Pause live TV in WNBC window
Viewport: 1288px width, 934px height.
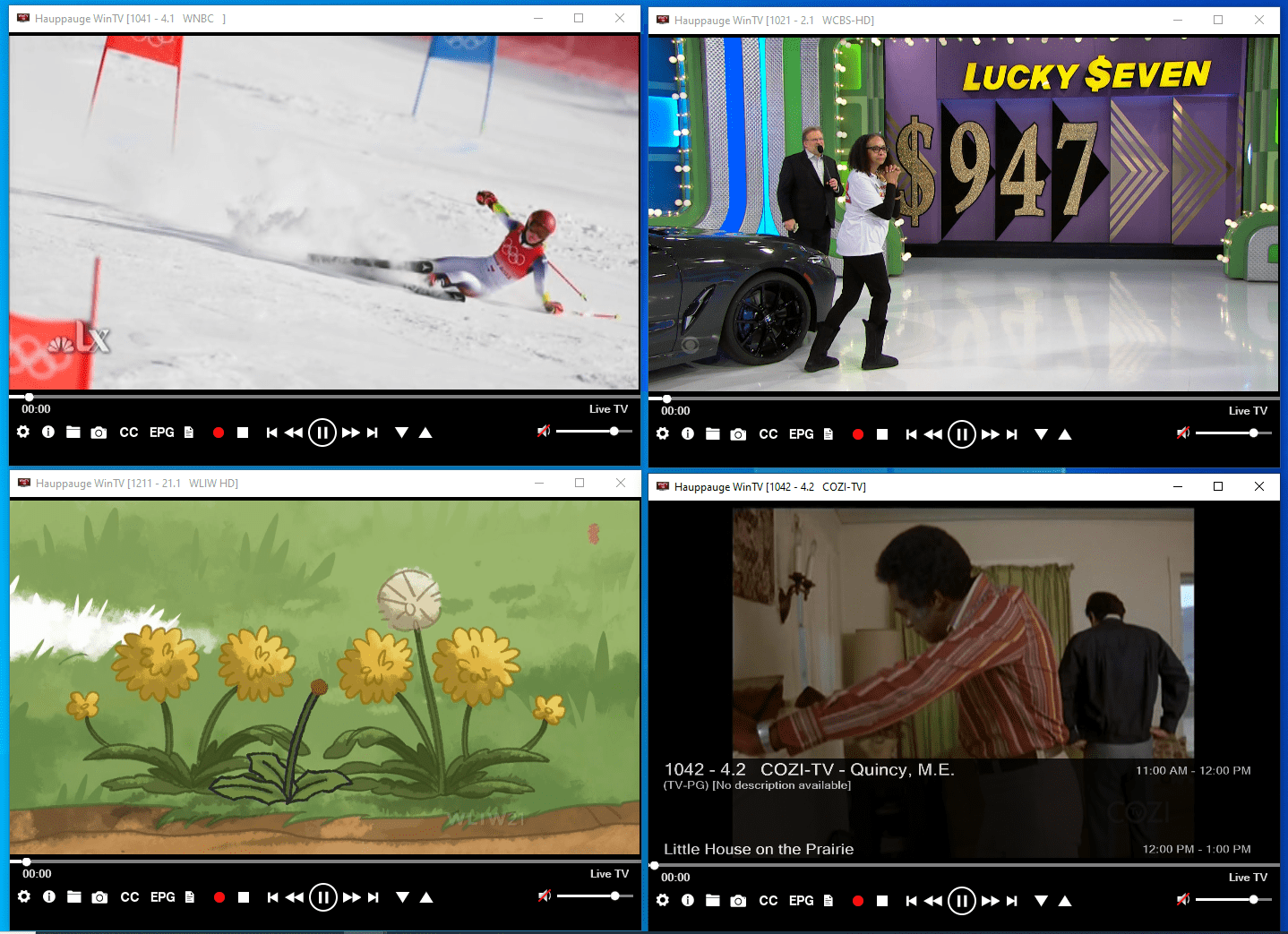(322, 433)
